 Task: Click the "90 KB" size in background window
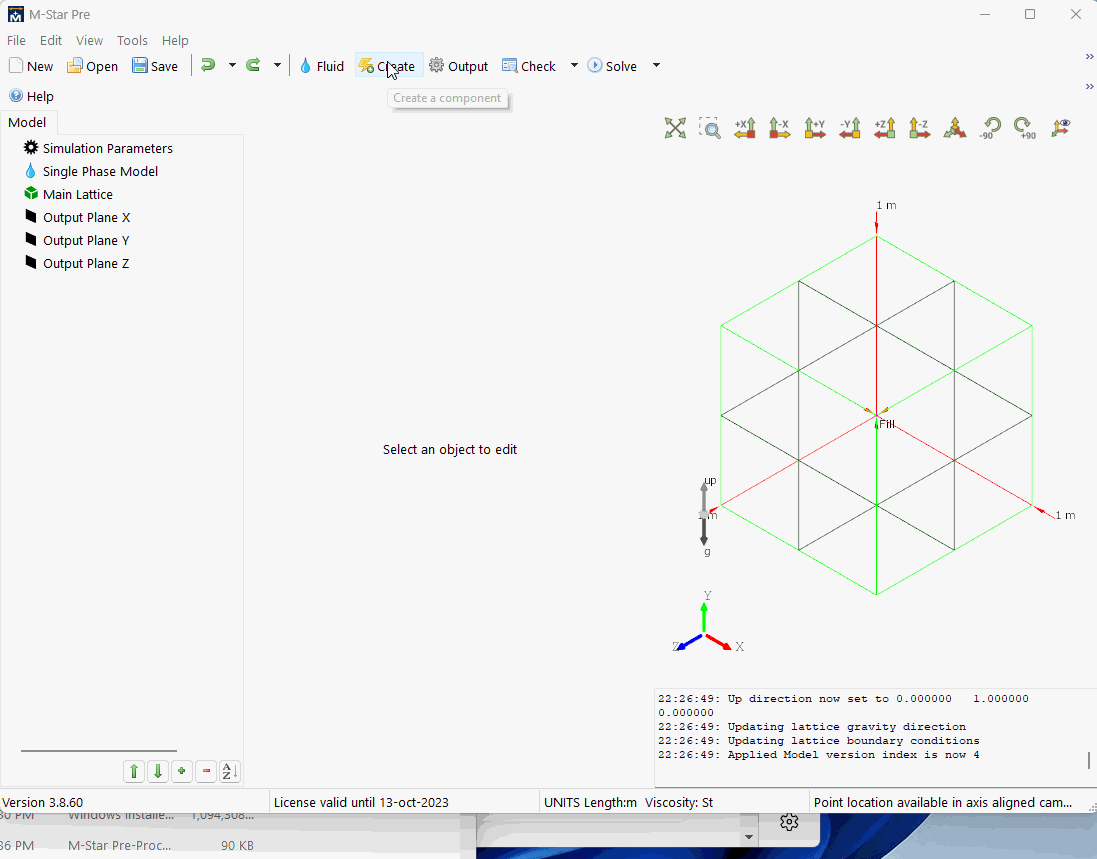[237, 846]
